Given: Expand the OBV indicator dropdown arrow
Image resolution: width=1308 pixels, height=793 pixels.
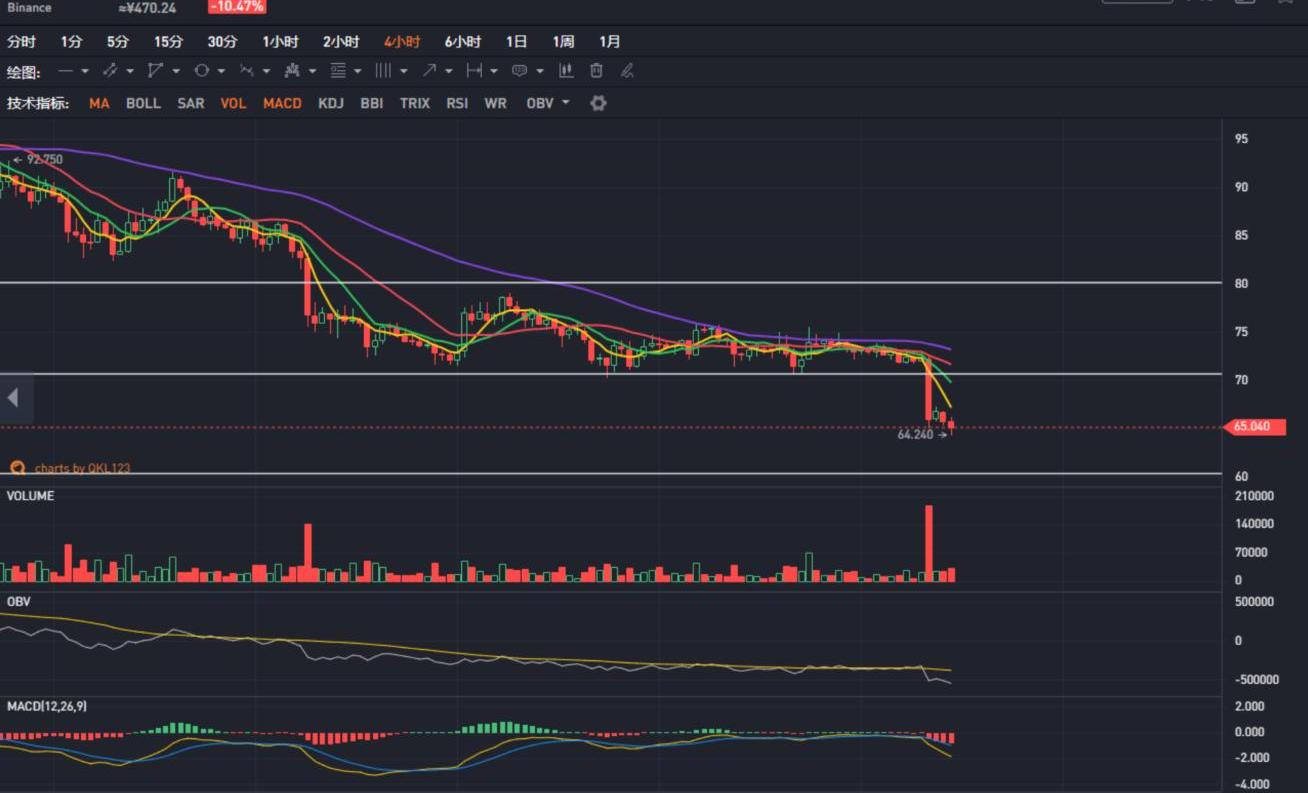Looking at the screenshot, I should pos(566,103).
